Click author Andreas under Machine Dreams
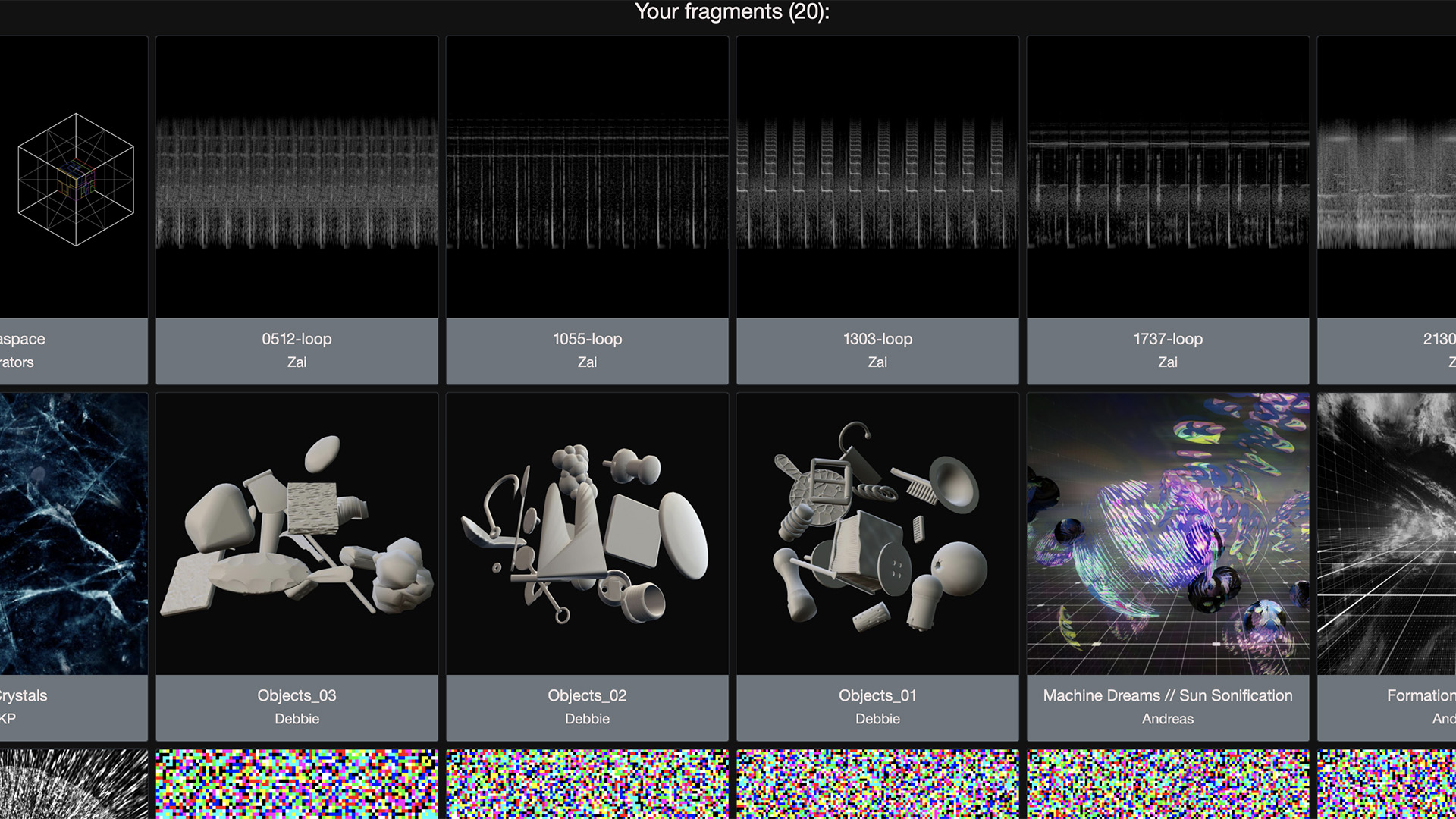The width and height of the screenshot is (1456, 819). [x=1168, y=719]
